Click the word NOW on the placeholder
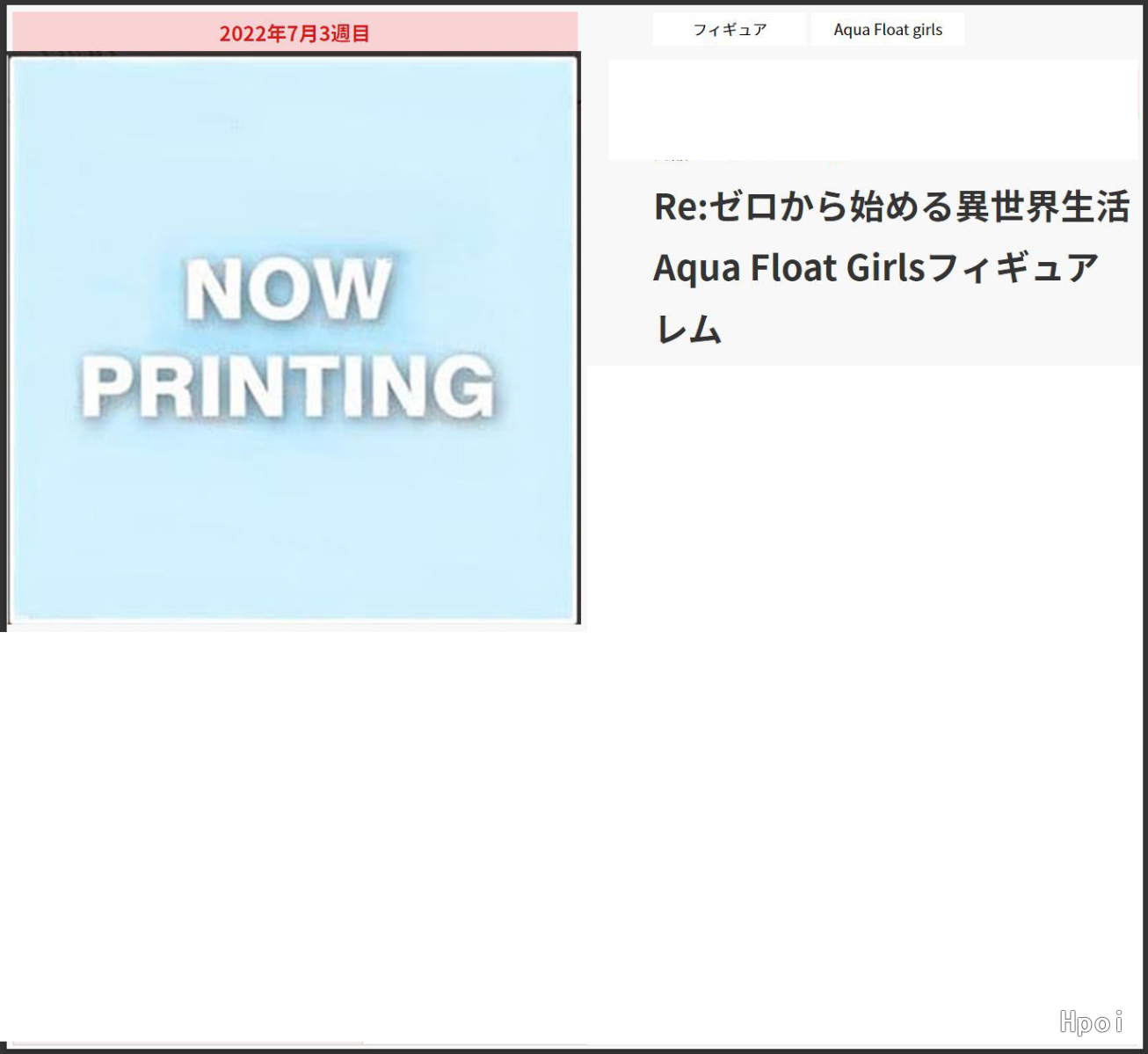This screenshot has width=1148, height=1054. [288, 289]
